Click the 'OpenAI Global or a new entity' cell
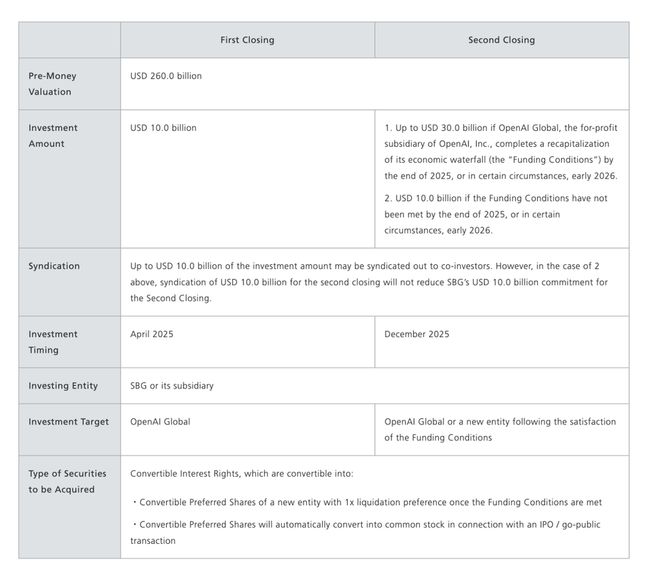660x575 pixels. pos(500,430)
